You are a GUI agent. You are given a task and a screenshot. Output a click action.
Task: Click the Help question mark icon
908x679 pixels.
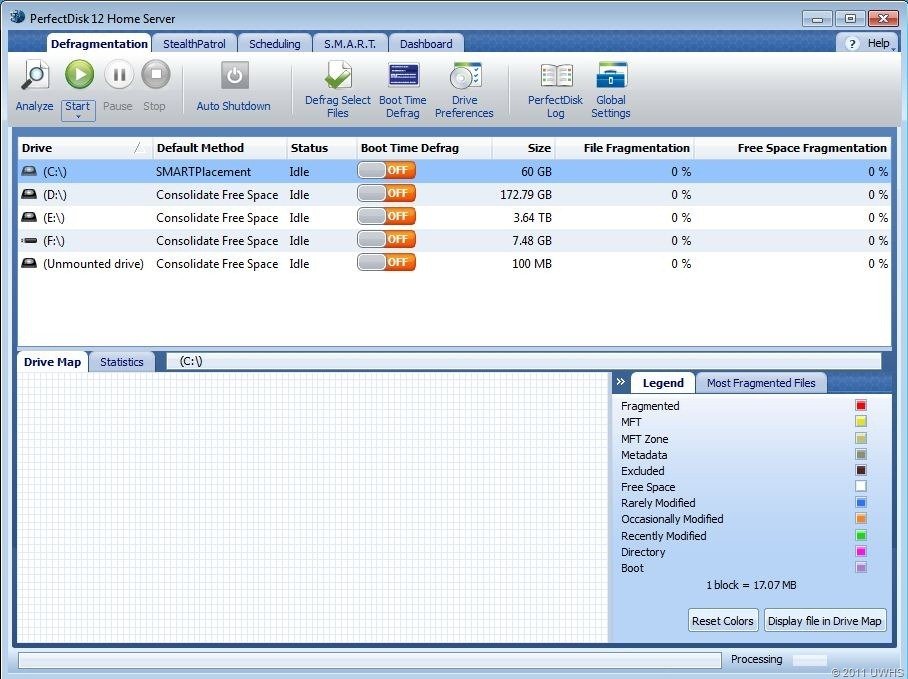pos(851,43)
